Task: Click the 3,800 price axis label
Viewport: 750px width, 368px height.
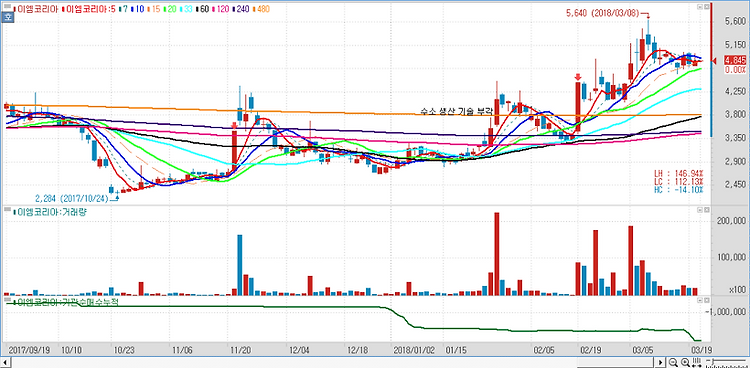Action: pos(736,114)
